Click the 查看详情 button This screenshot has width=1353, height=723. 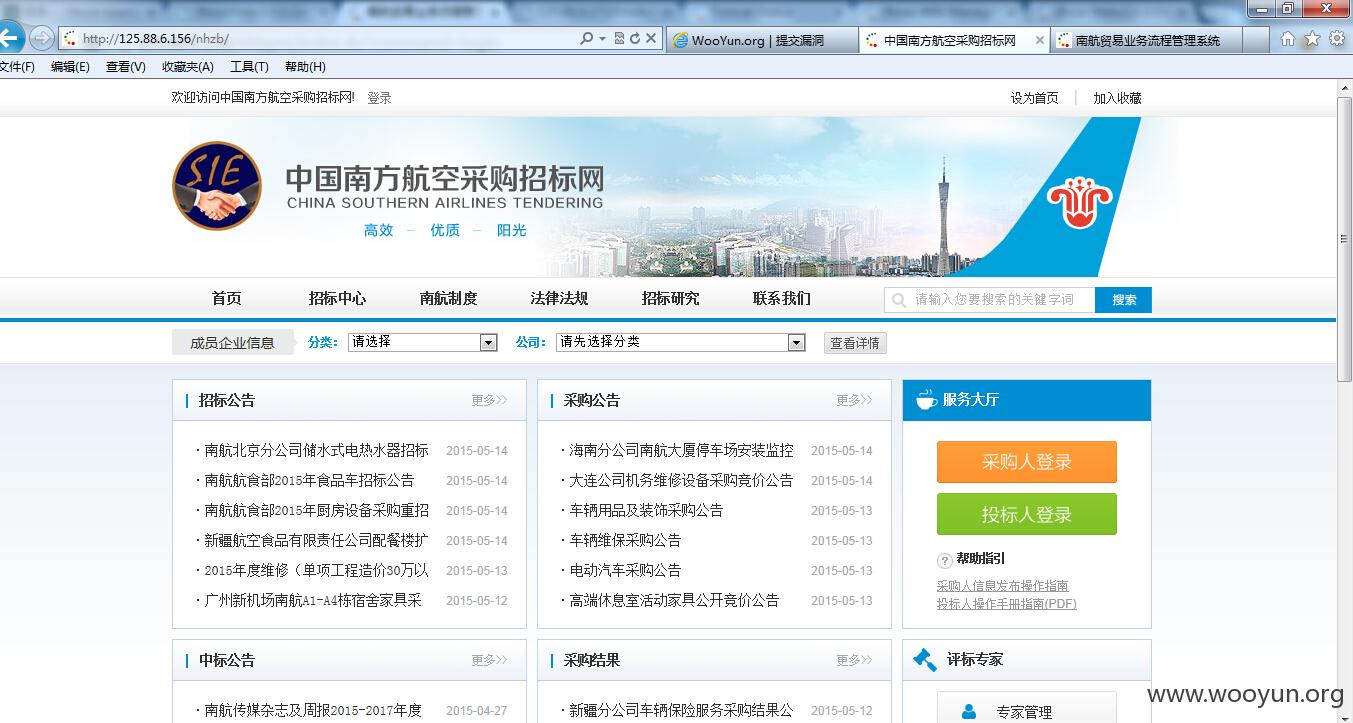point(855,343)
